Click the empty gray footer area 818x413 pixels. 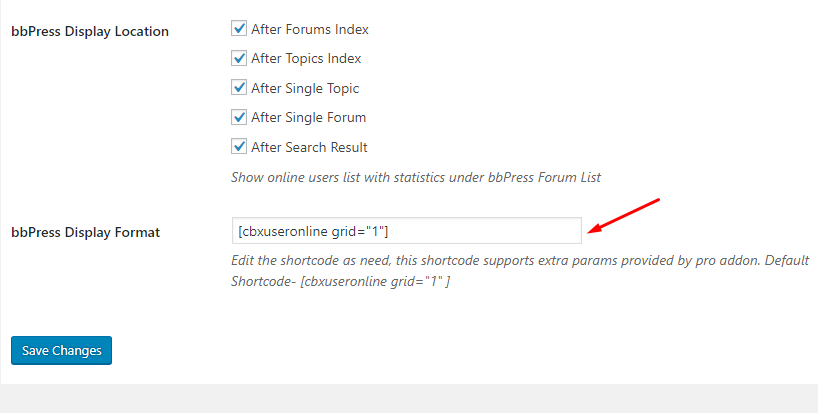pyautogui.click(x=409, y=399)
